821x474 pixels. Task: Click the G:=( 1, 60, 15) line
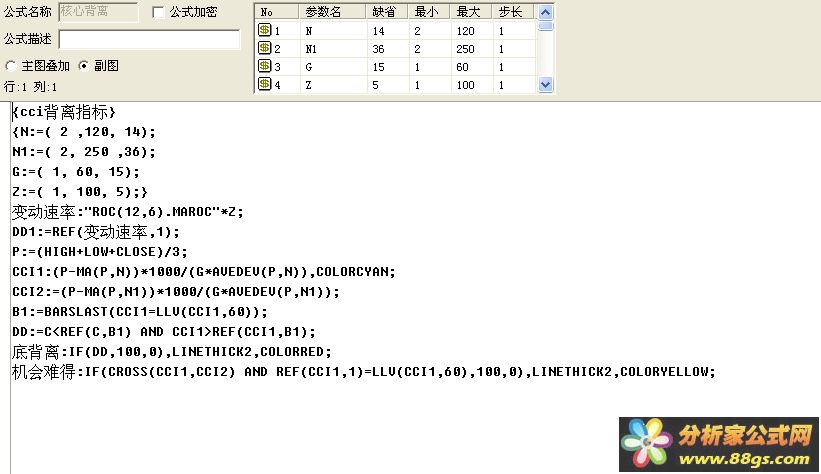(x=76, y=172)
